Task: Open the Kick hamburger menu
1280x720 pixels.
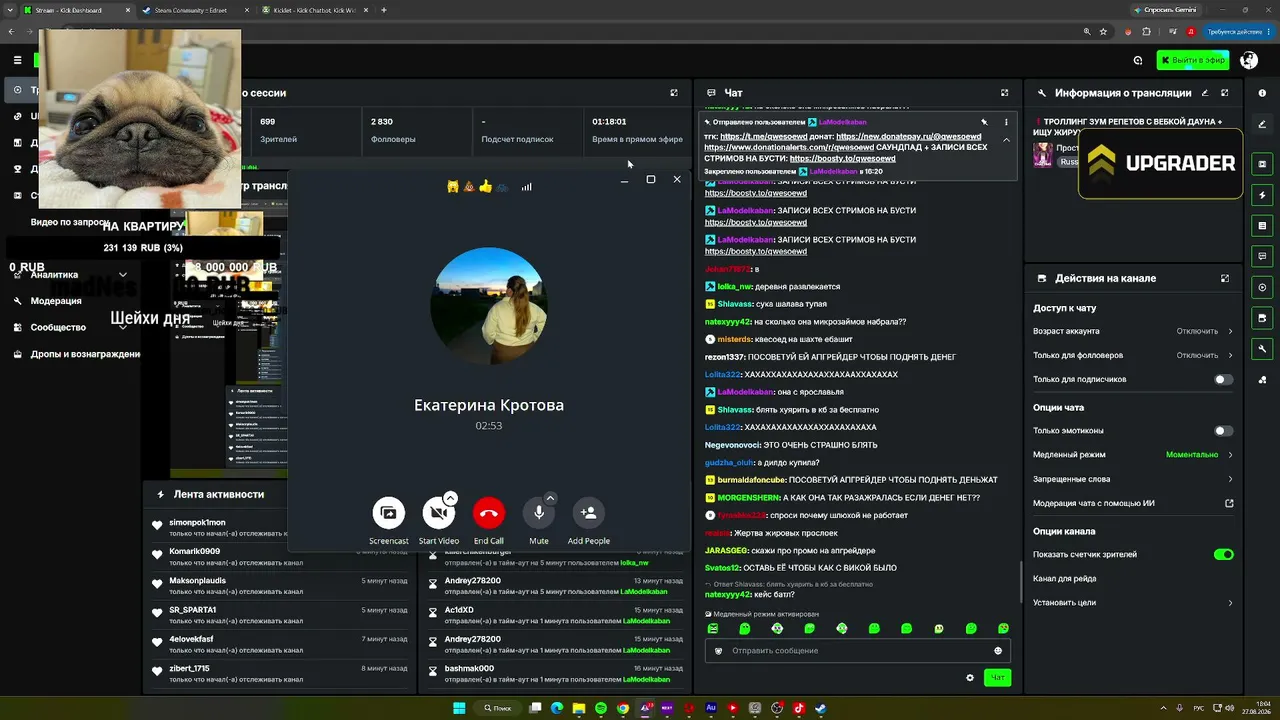Action: 17,60
